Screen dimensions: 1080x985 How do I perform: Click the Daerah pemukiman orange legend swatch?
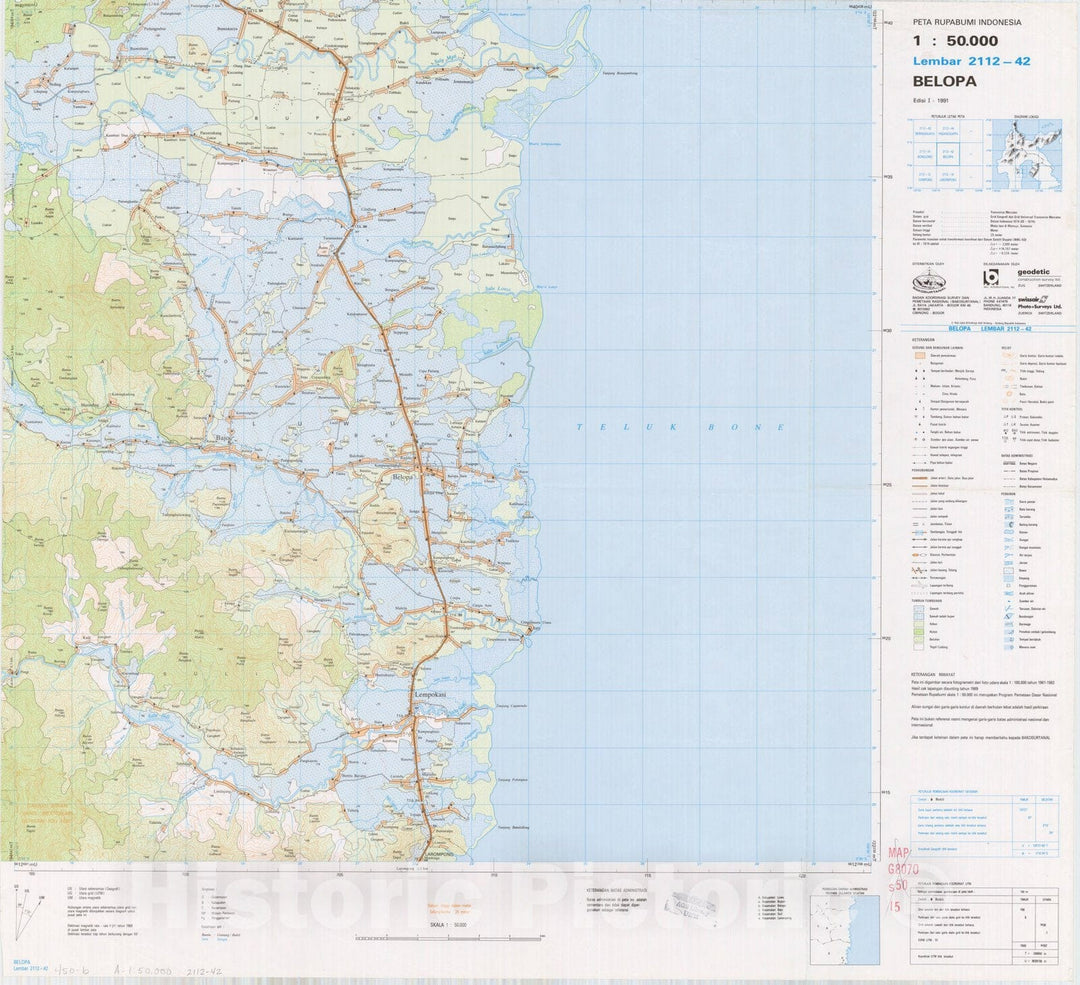tap(919, 355)
